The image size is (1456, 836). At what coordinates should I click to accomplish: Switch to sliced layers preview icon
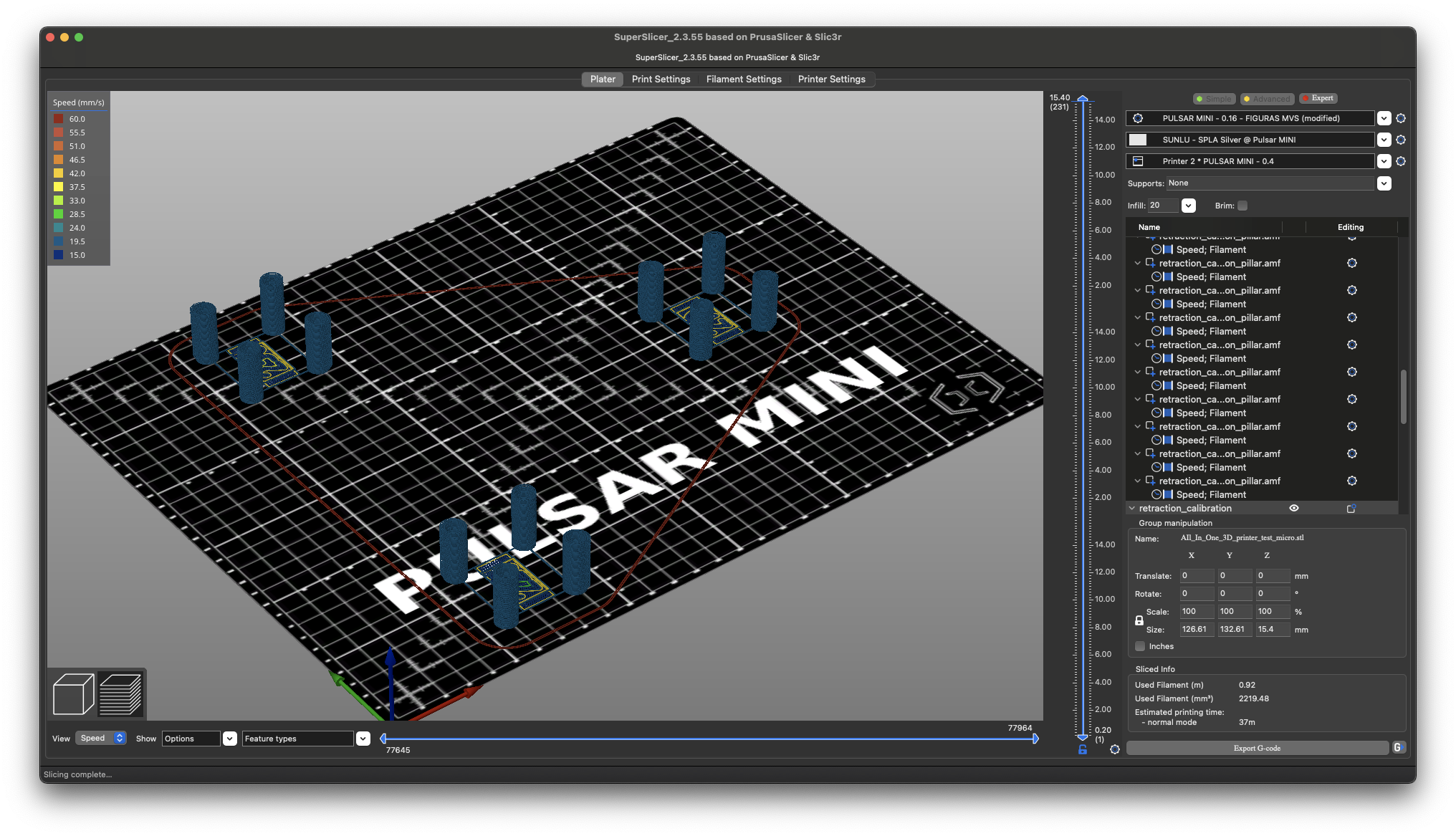coord(120,693)
